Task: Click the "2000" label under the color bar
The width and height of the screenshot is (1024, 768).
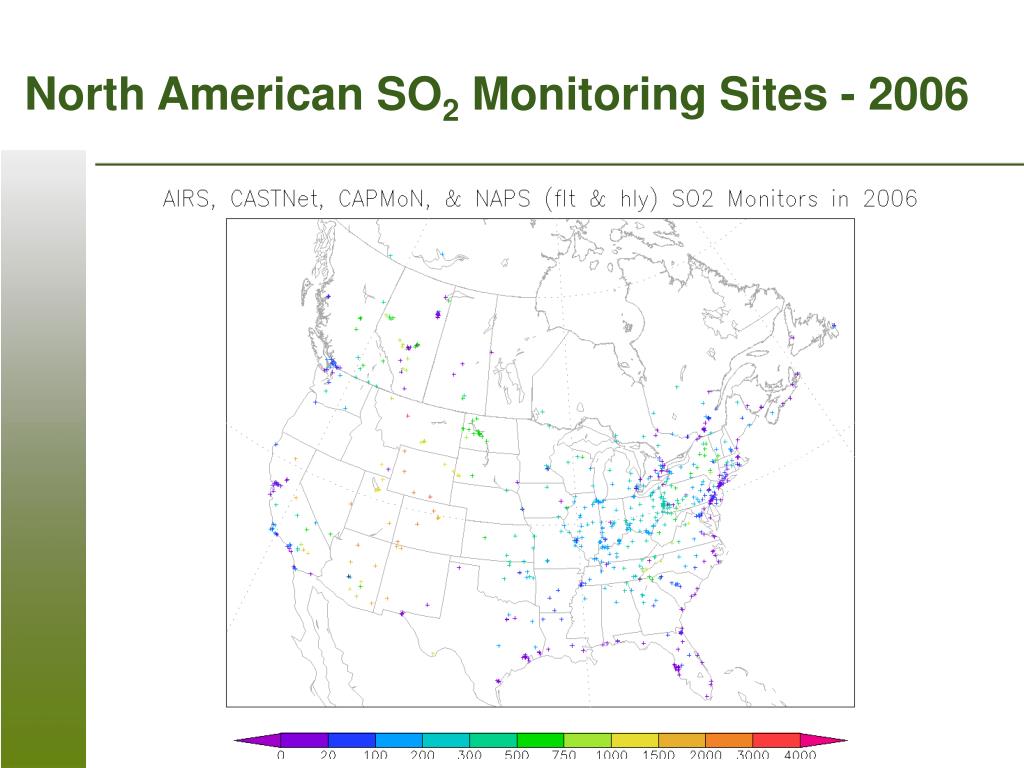Action: [706, 754]
